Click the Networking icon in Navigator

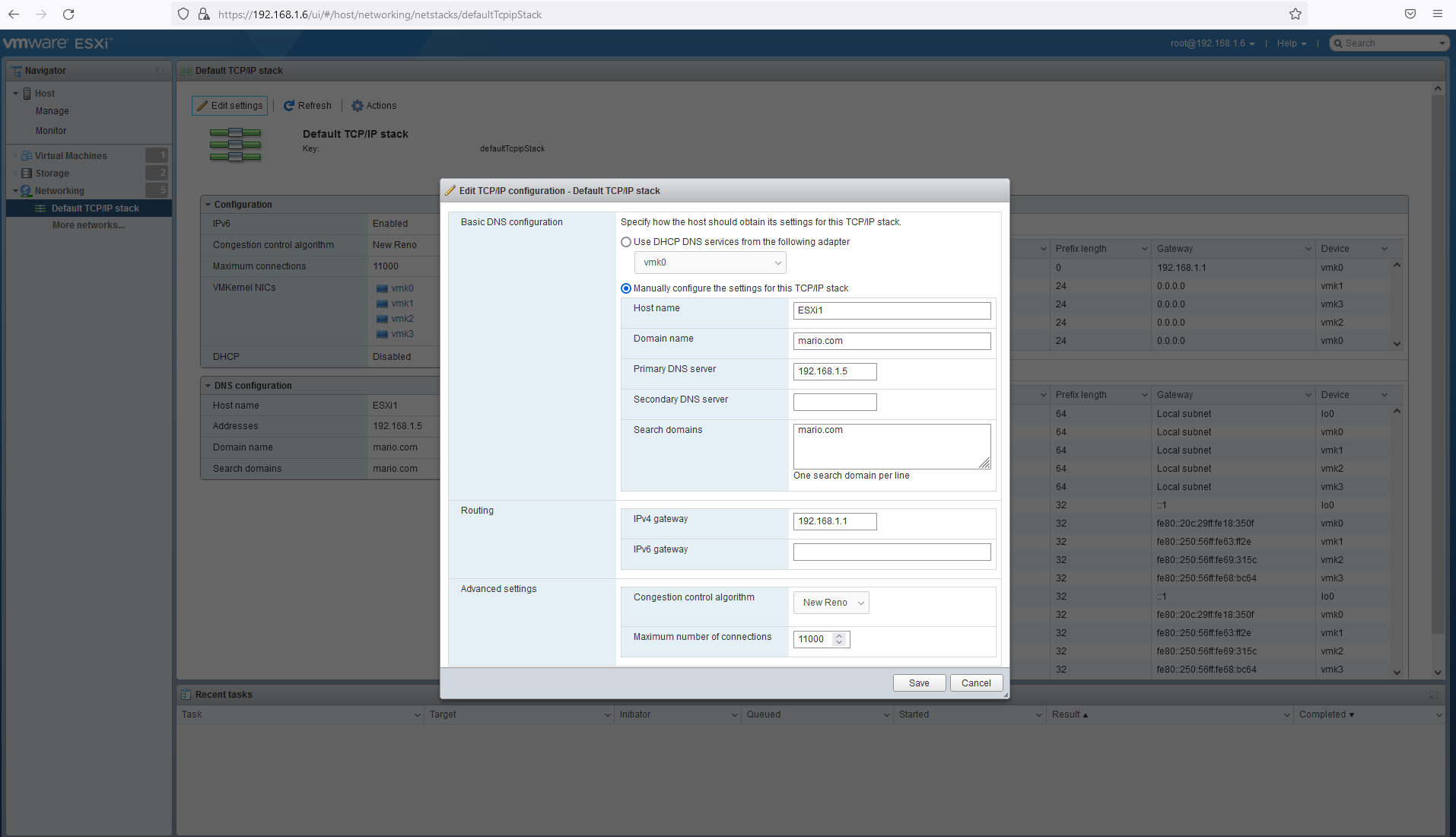pos(27,191)
